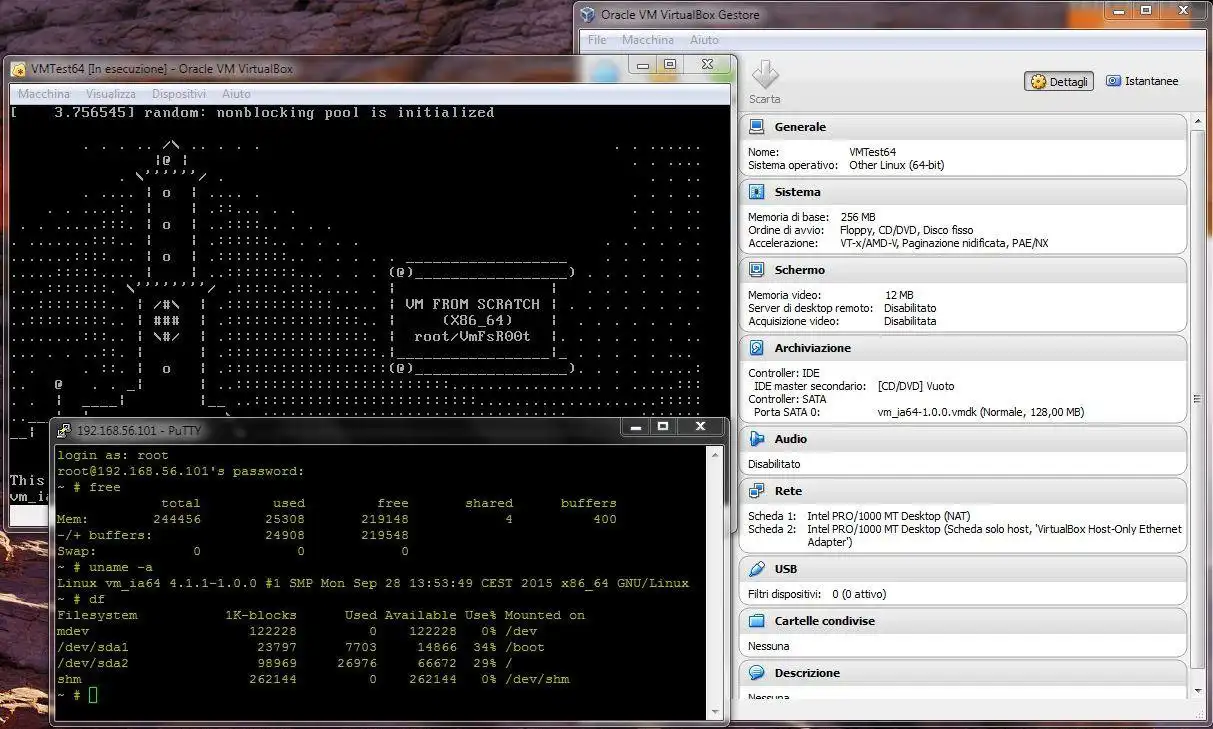Image resolution: width=1213 pixels, height=729 pixels.
Task: Click the 'vm_ia64-1.0.0.vmdk' SATA disk entry
Action: 981,412
